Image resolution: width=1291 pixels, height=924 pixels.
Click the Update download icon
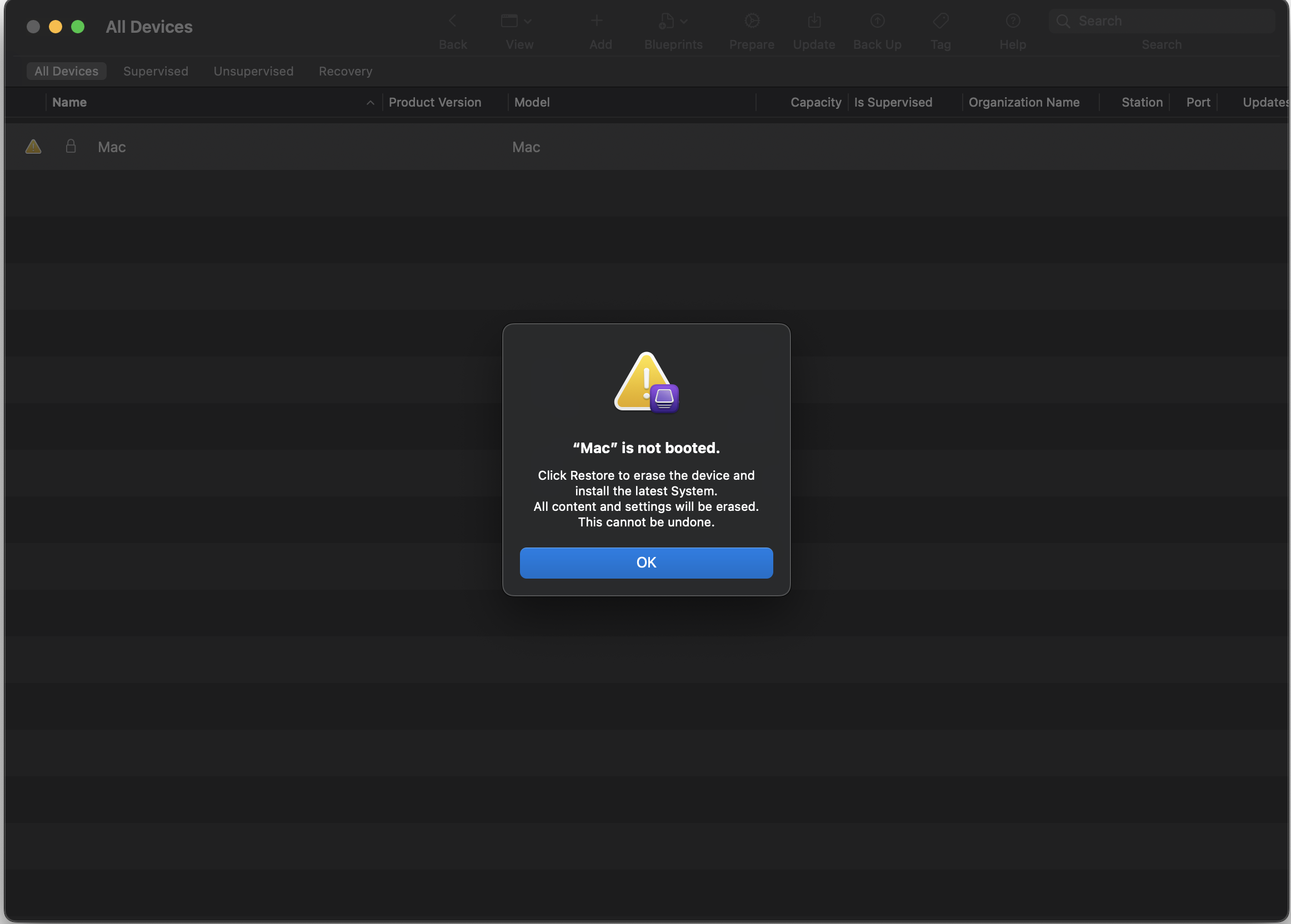click(x=814, y=22)
